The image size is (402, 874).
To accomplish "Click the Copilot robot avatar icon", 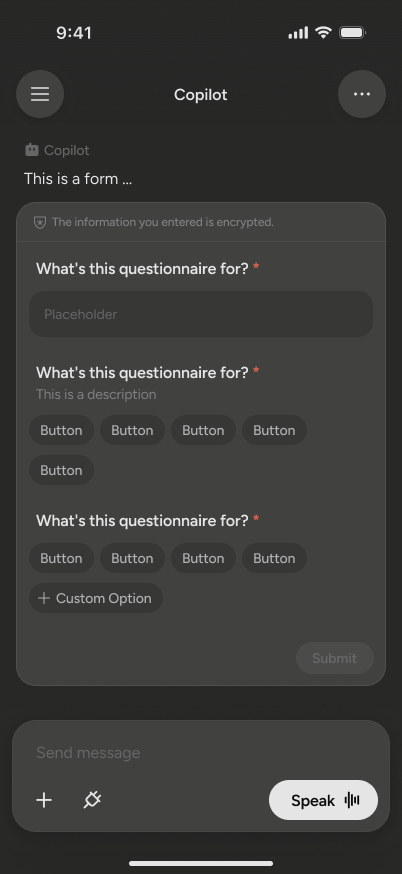I will pos(32,150).
